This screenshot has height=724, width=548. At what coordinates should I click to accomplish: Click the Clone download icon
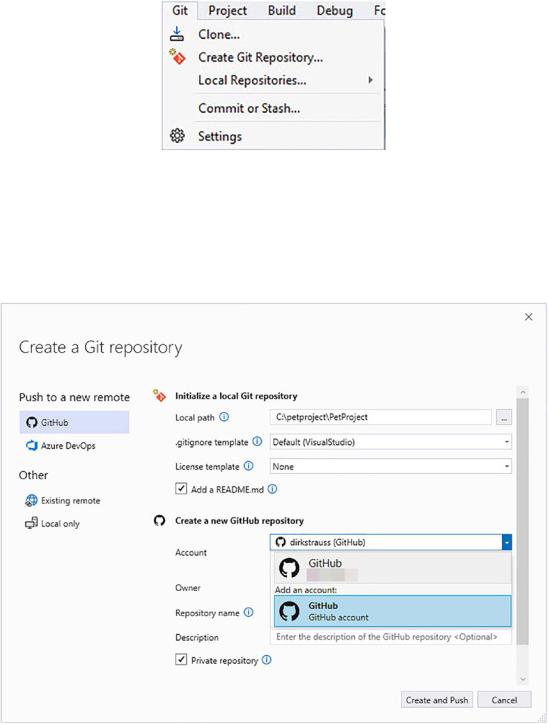[177, 34]
